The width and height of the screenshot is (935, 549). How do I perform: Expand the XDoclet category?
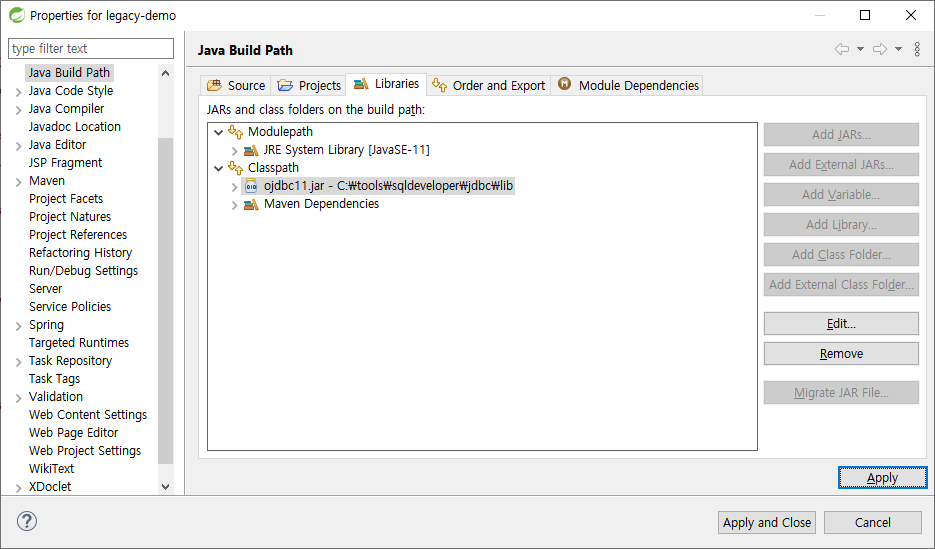(18, 488)
